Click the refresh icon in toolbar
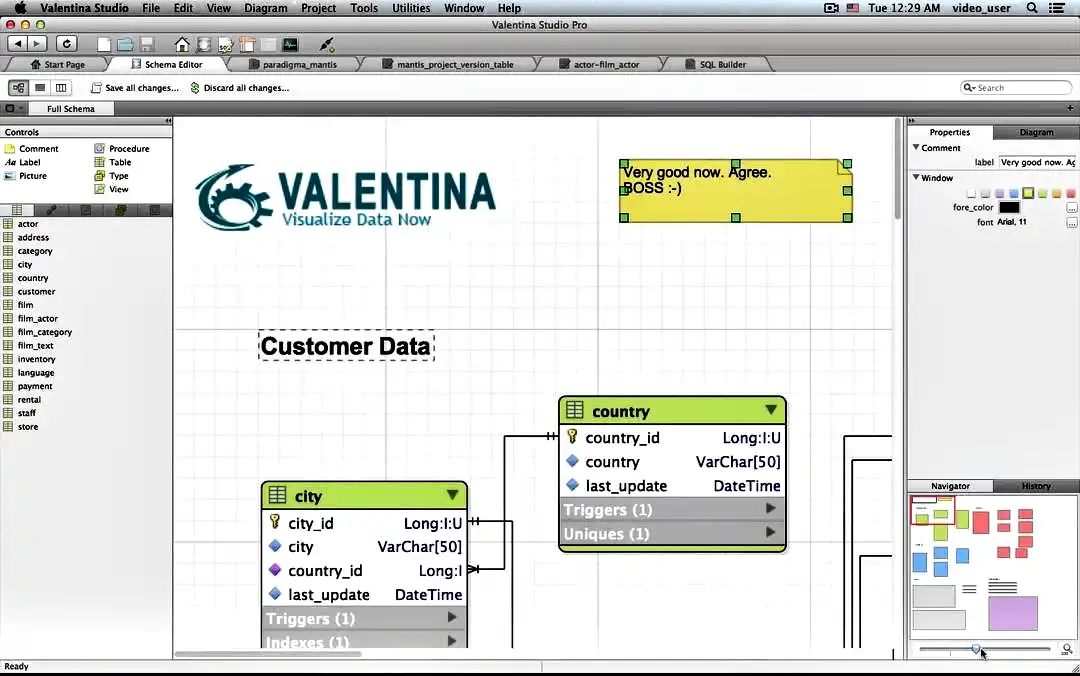This screenshot has height=676, width=1080. pos(66,43)
